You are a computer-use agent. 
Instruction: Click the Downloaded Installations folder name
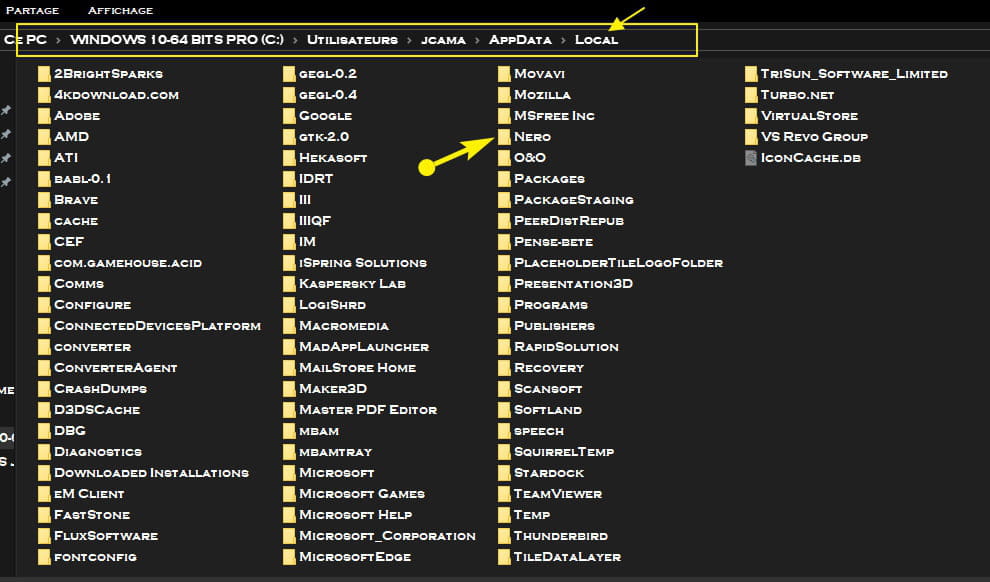152,473
